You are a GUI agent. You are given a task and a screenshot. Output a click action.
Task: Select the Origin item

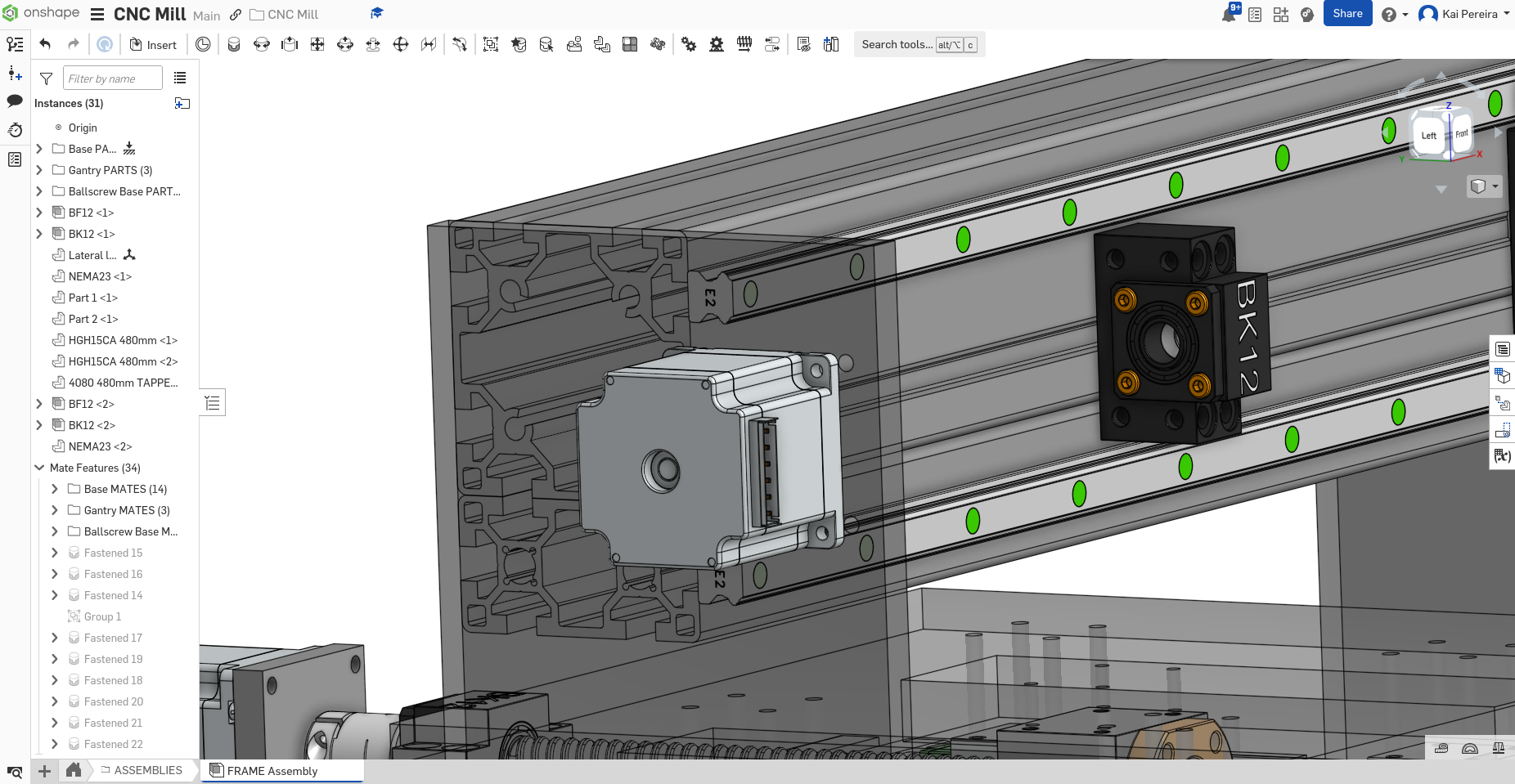83,128
